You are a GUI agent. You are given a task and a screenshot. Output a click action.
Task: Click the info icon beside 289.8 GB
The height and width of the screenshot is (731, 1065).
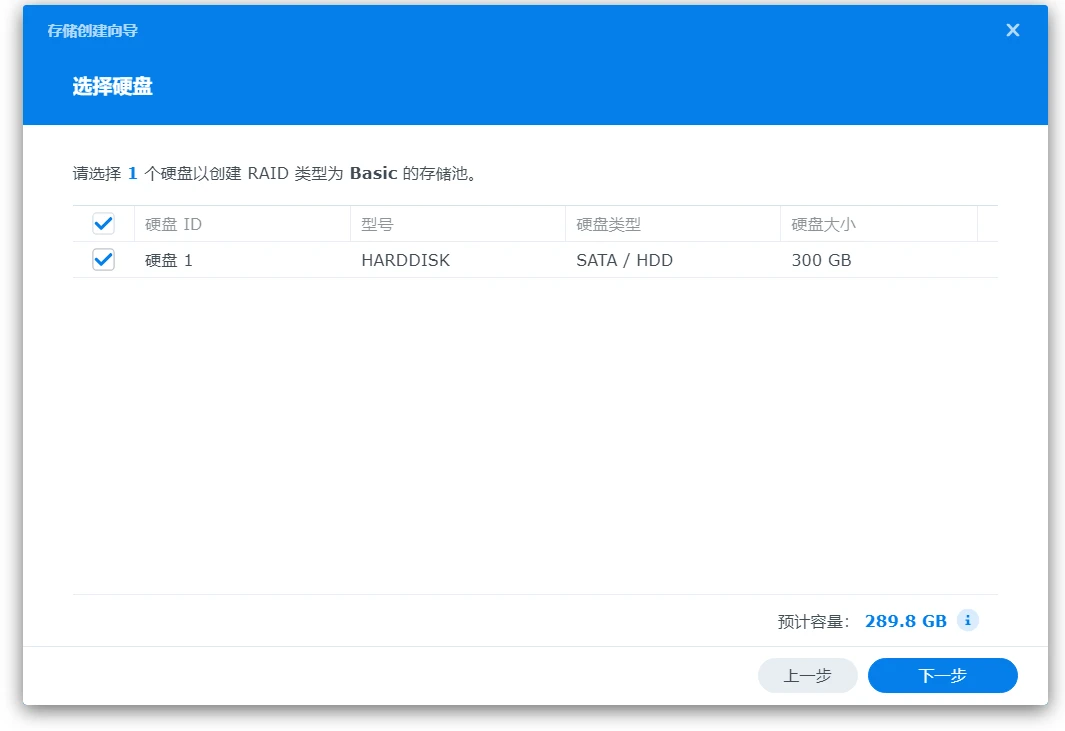967,620
